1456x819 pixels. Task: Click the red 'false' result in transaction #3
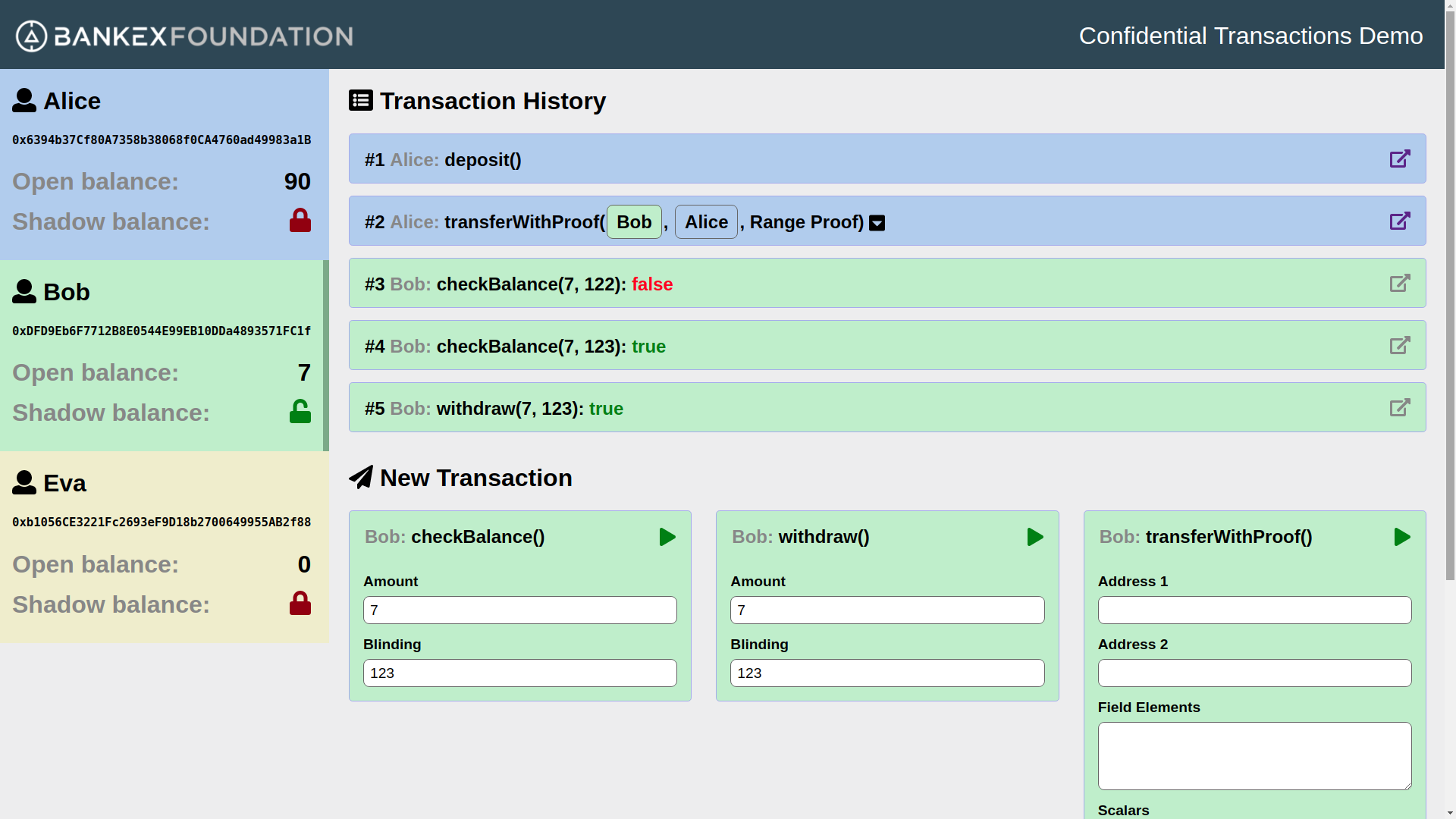click(652, 284)
